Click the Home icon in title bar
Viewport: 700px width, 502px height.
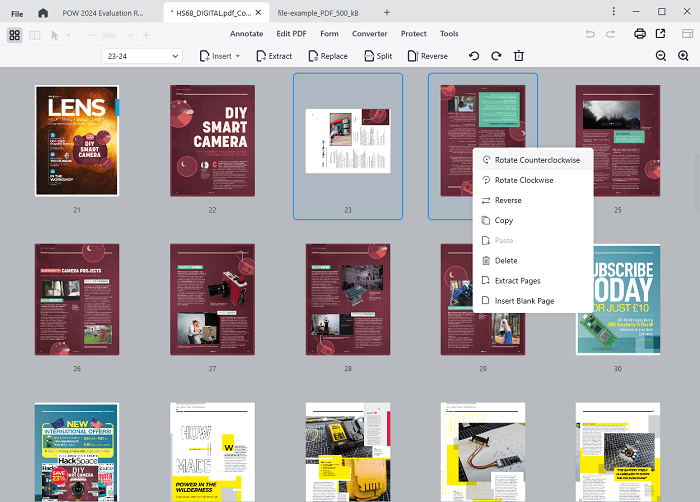coord(42,12)
